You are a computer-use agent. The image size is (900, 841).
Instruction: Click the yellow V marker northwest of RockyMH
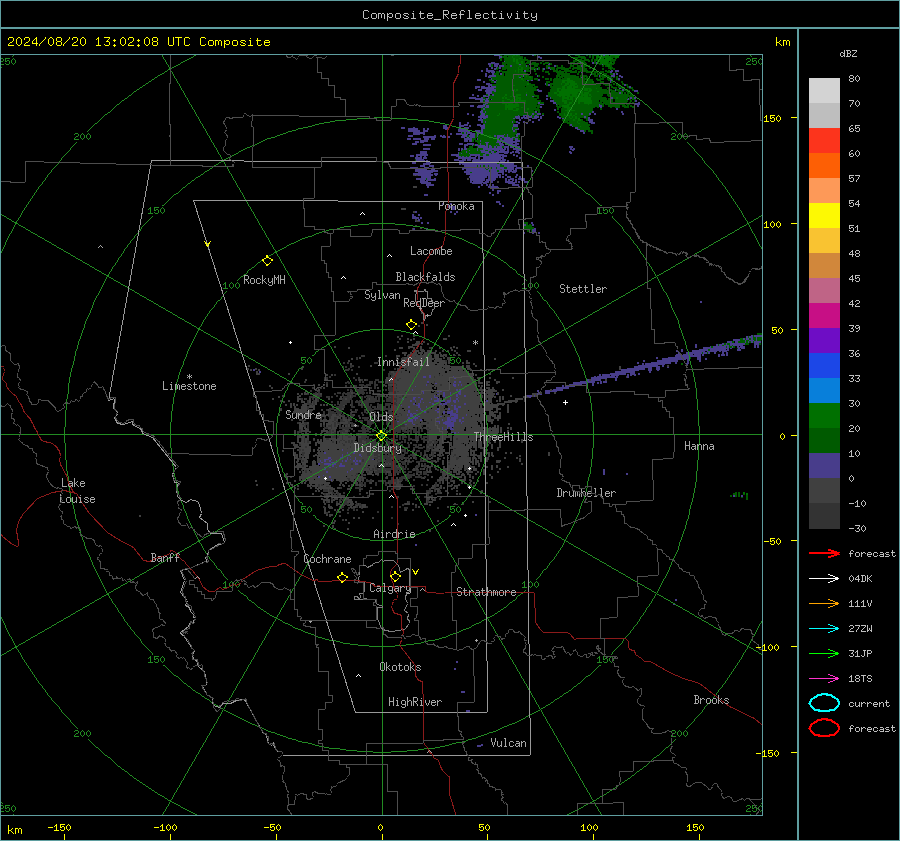tap(208, 244)
